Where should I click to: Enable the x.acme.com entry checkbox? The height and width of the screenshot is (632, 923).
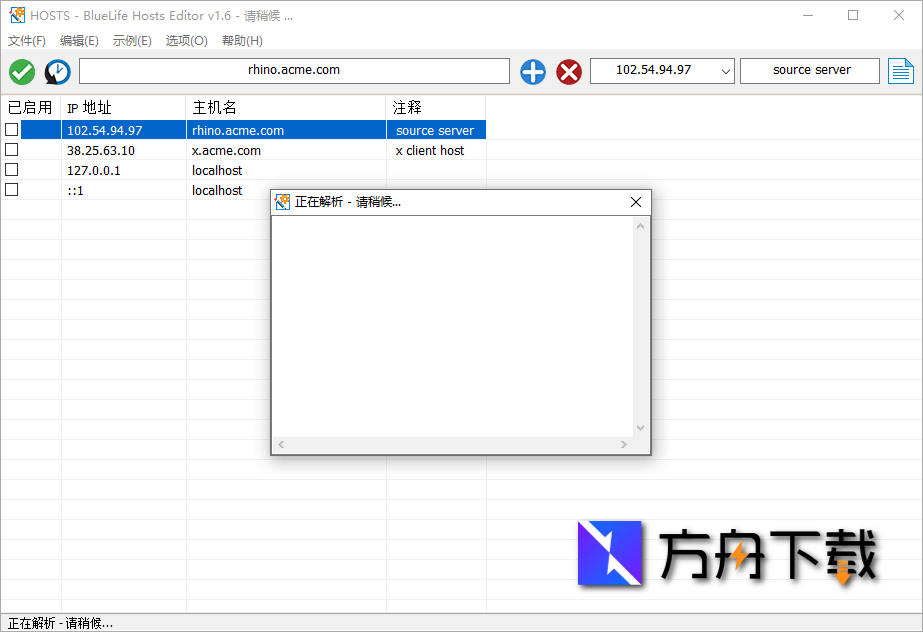tap(10, 149)
